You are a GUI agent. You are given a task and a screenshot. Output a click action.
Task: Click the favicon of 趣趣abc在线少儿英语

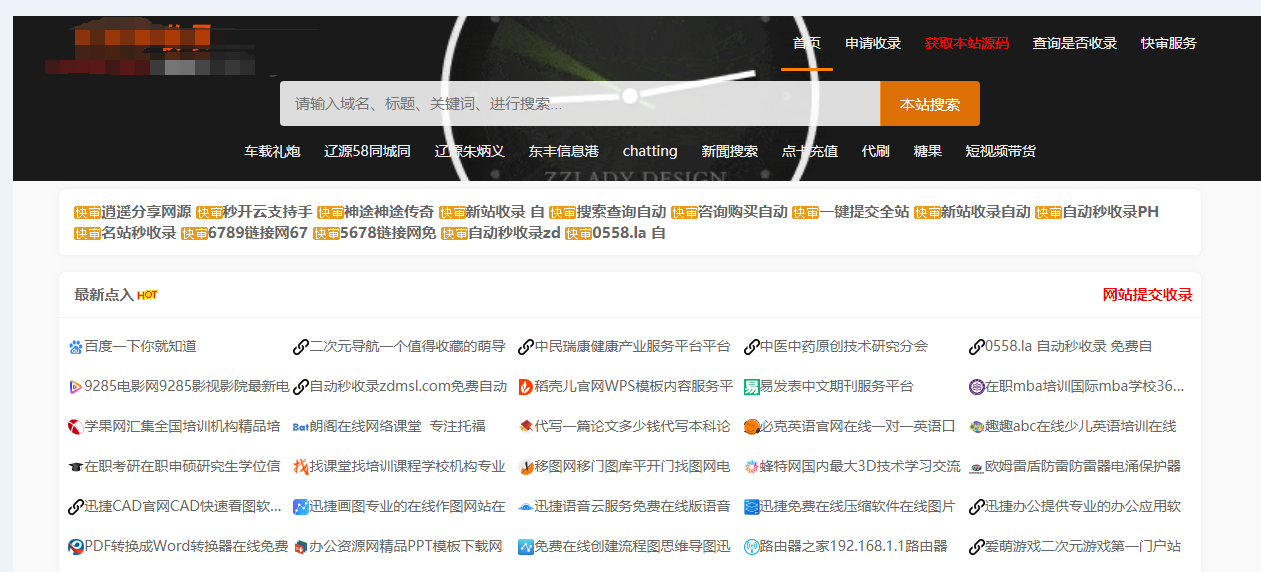[x=977, y=427]
